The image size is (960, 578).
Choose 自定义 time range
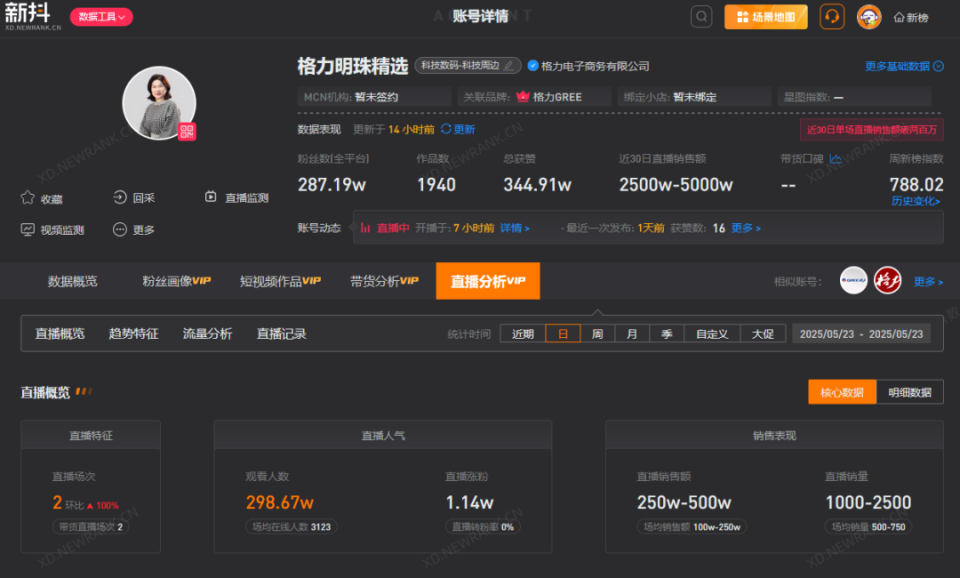712,334
